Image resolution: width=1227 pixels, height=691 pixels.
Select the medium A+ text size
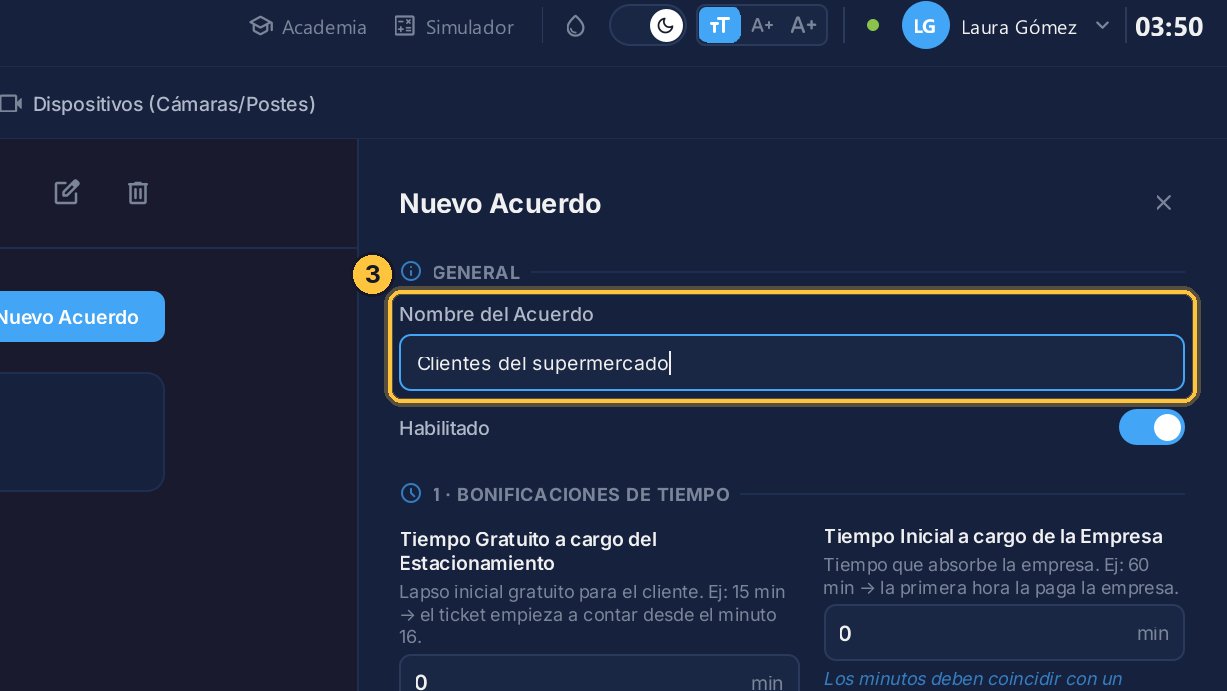762,26
